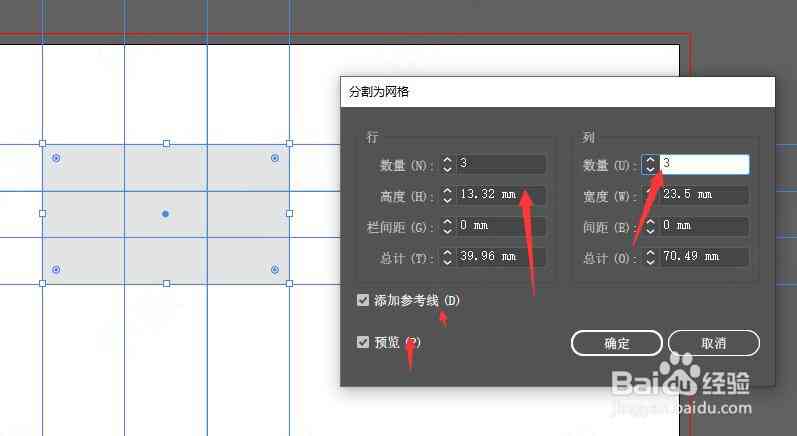Click the bottom-left corner widget of rectangle
The height and width of the screenshot is (436, 797).
point(56,269)
